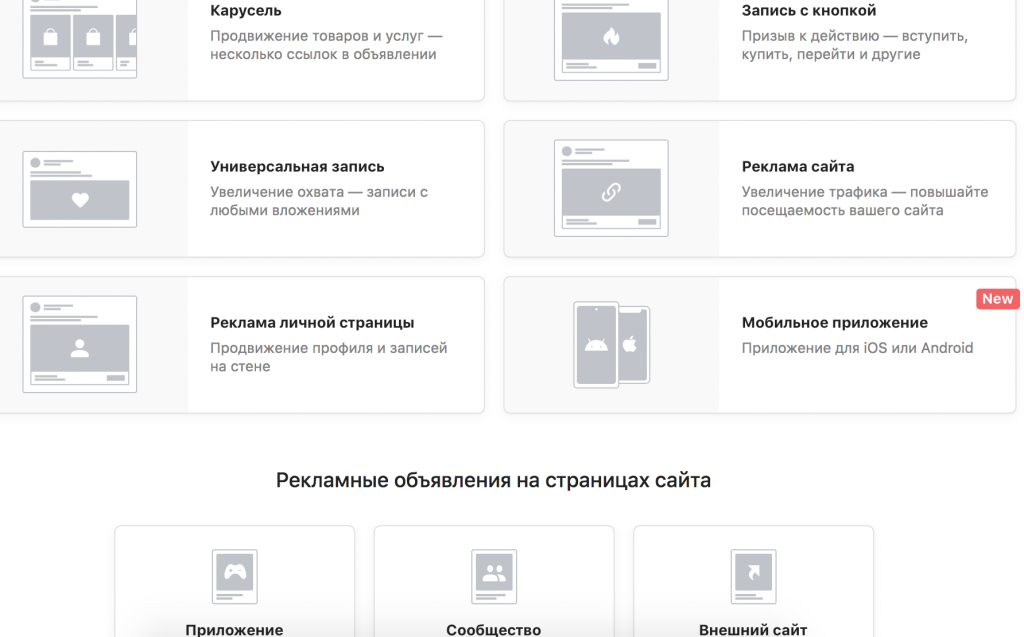
Task: Click text 'Продвижение товаров и услуг' description
Action: tap(327, 45)
